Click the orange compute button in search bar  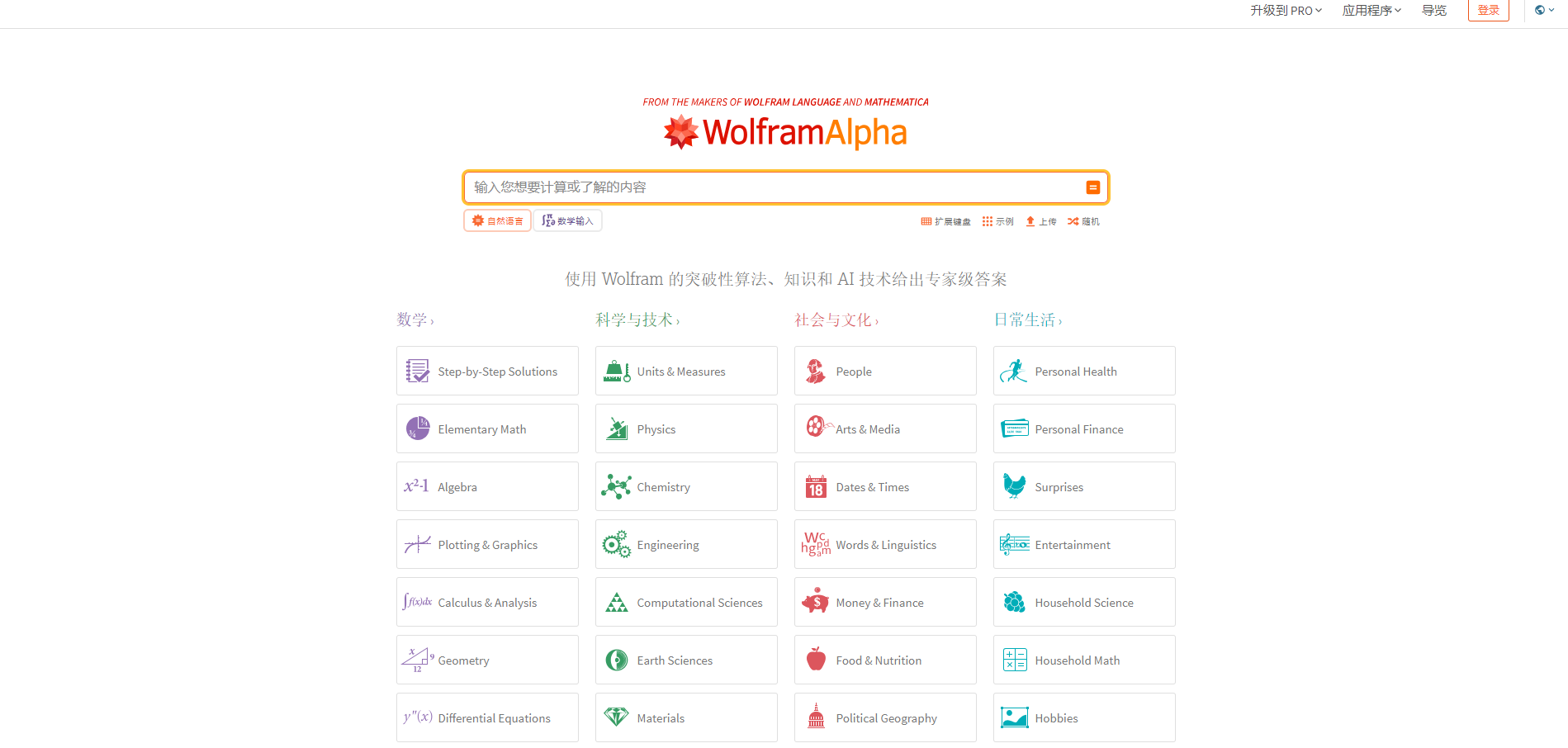pos(1093,187)
